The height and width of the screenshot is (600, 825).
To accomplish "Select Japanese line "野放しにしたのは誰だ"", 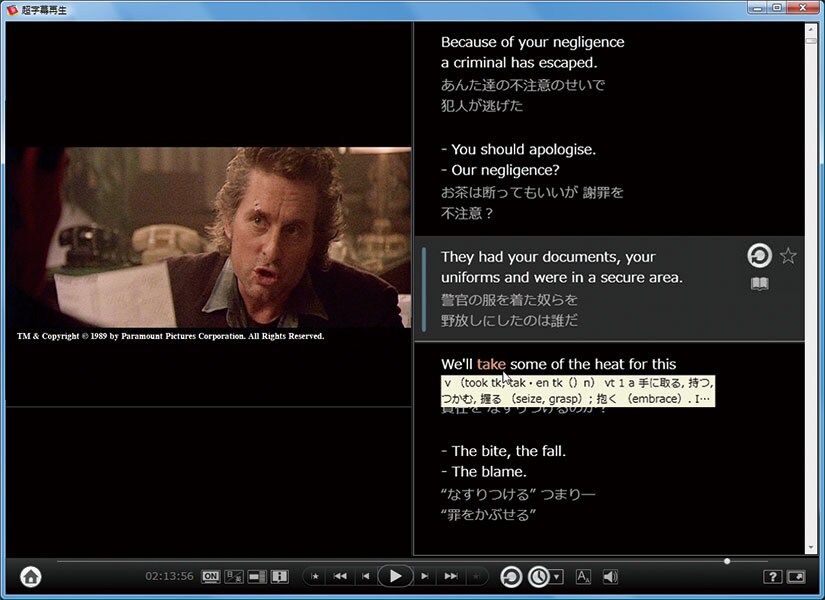I will click(509, 321).
